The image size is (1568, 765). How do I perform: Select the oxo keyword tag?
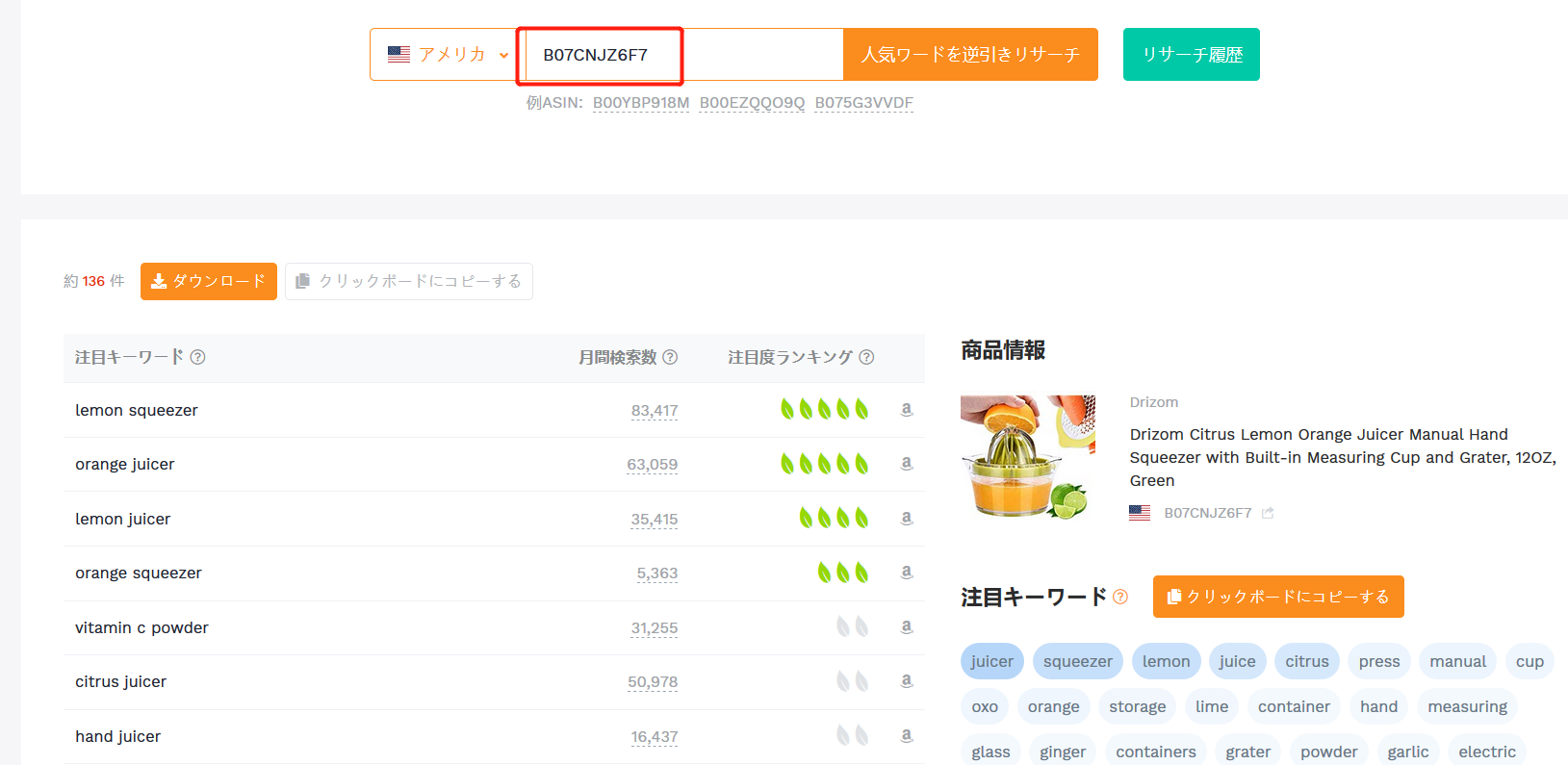(985, 706)
